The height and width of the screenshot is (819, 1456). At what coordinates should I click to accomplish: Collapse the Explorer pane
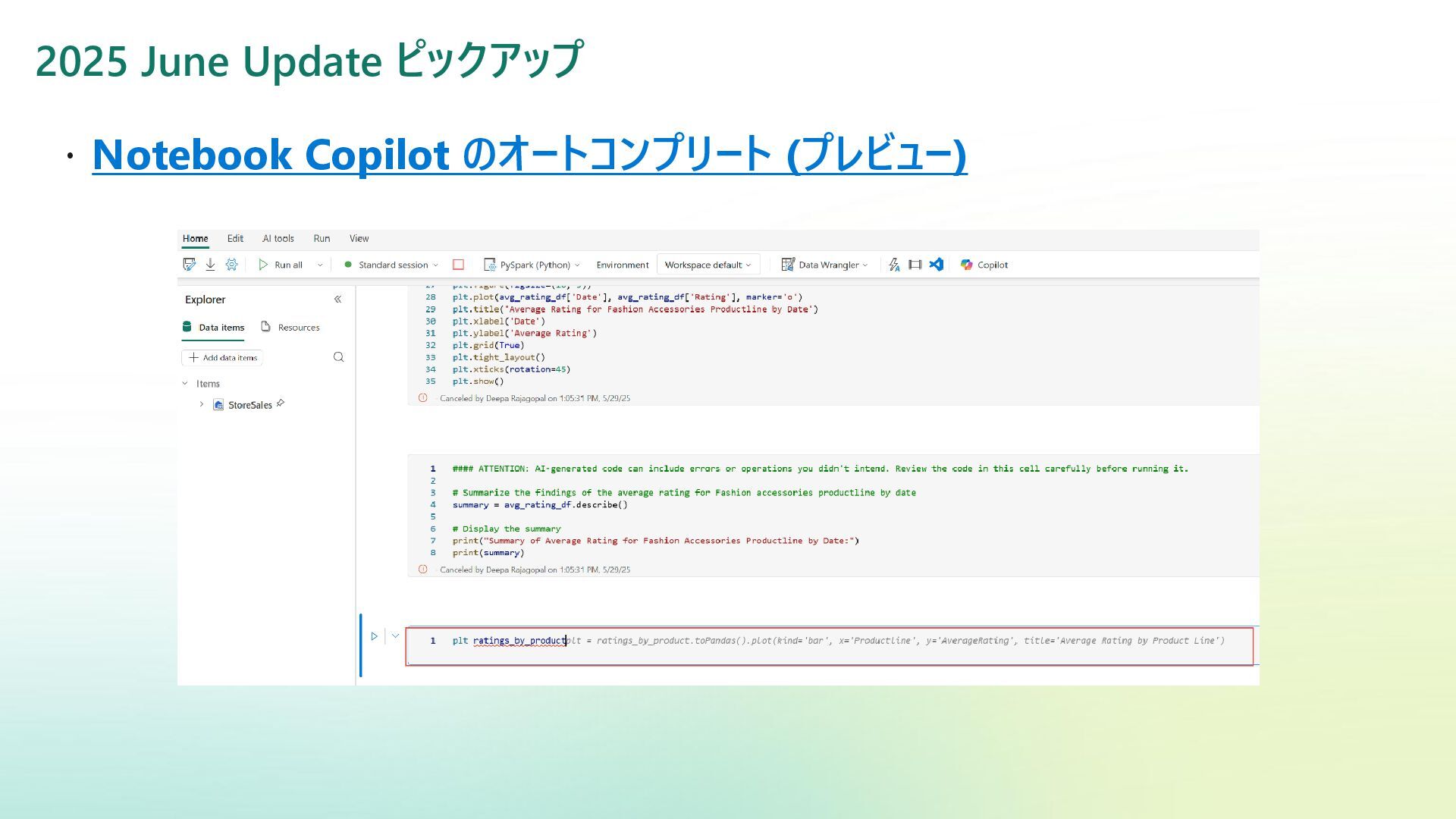pyautogui.click(x=337, y=300)
